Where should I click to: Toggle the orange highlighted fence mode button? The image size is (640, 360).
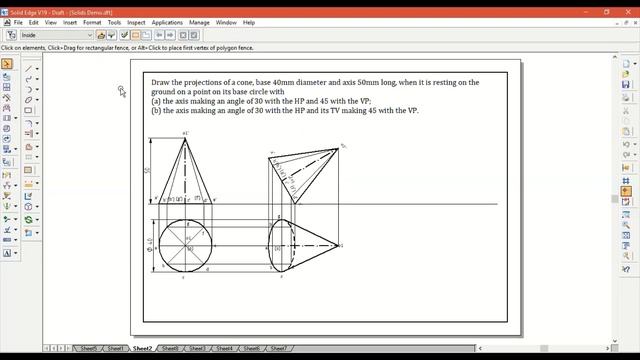[x=136, y=35]
